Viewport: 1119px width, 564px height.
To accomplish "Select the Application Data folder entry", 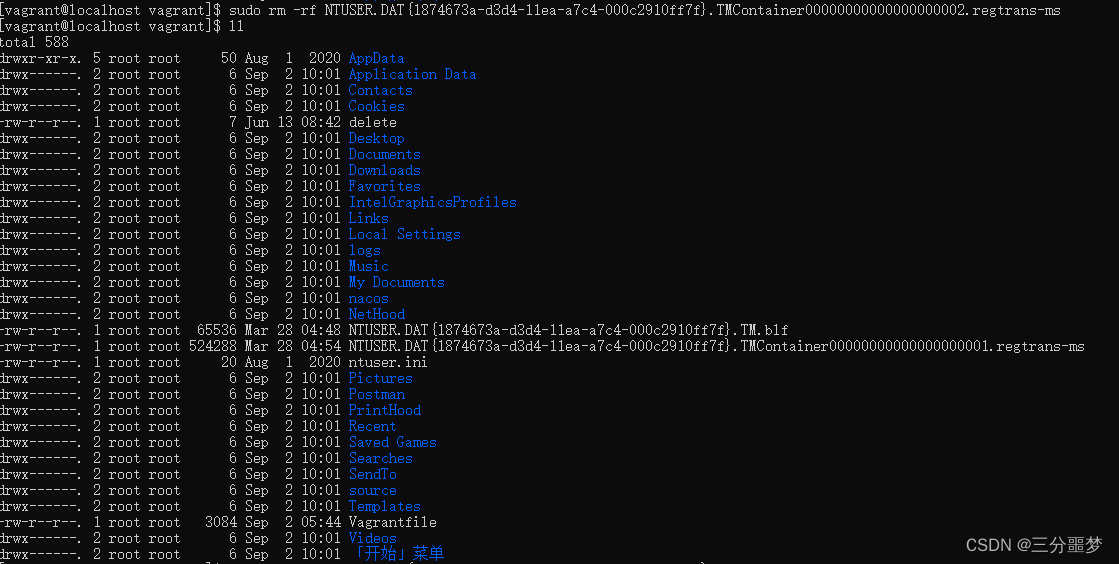I will tap(412, 74).
